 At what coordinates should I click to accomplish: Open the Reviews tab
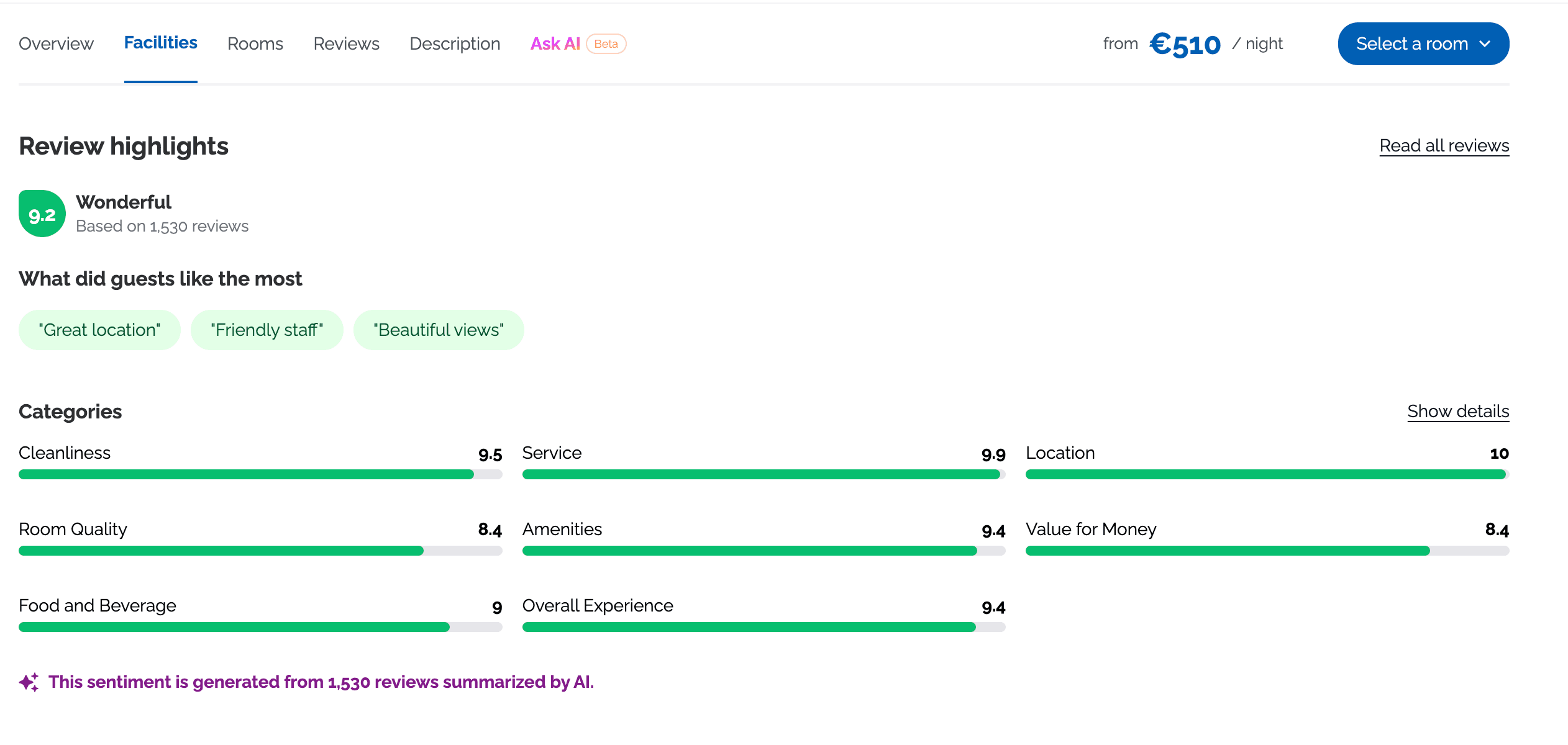point(346,43)
